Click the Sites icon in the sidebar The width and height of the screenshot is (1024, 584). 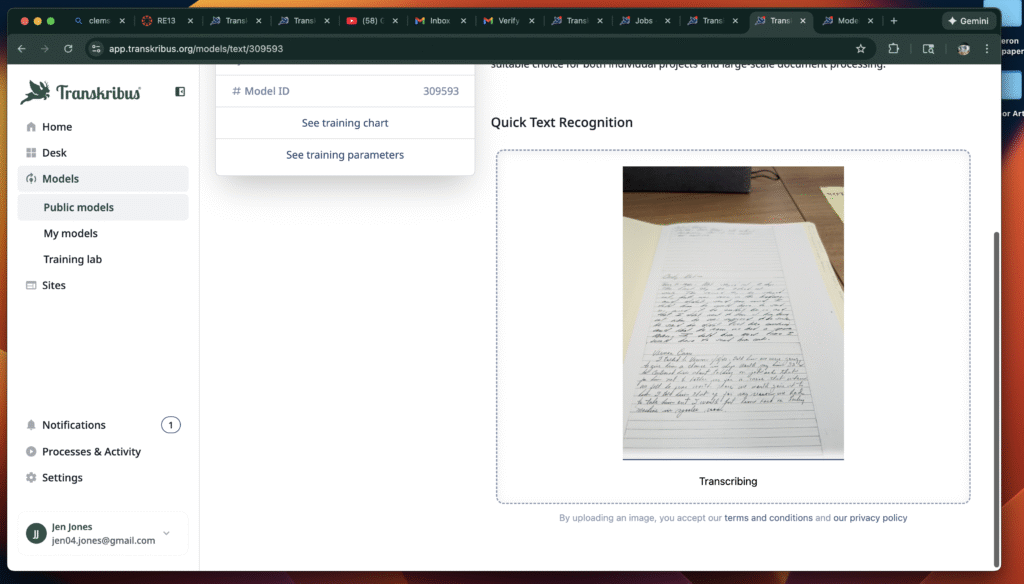[31, 285]
